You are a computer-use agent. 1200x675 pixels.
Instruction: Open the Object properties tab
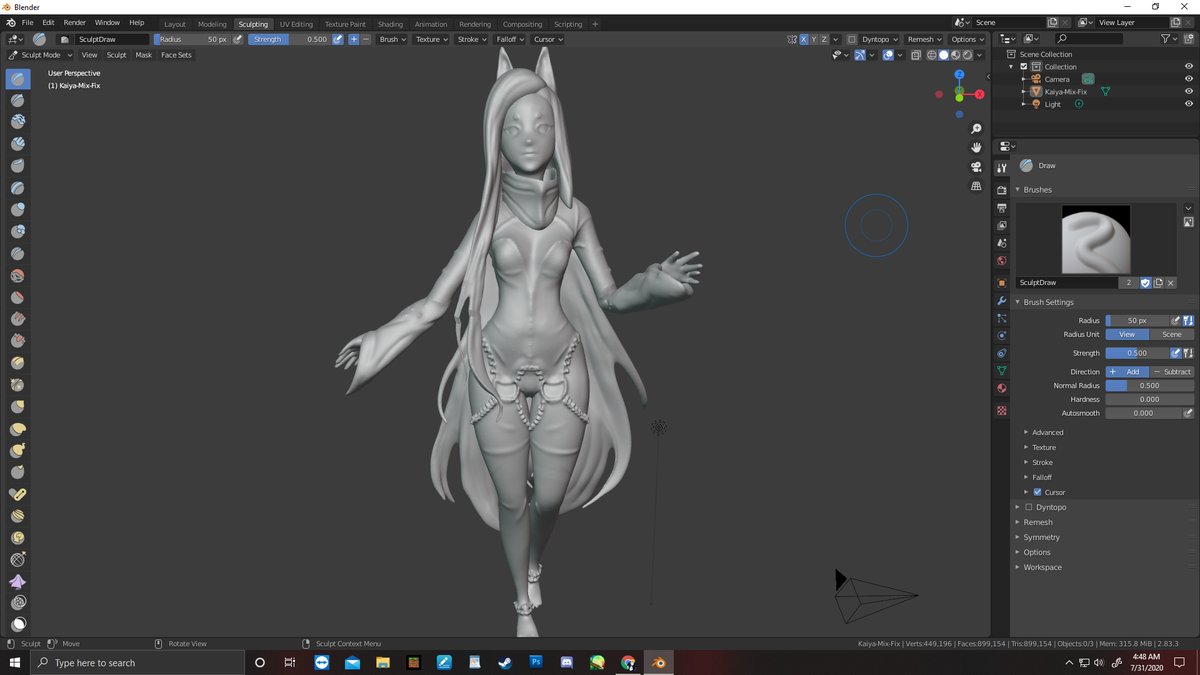pos(1001,283)
